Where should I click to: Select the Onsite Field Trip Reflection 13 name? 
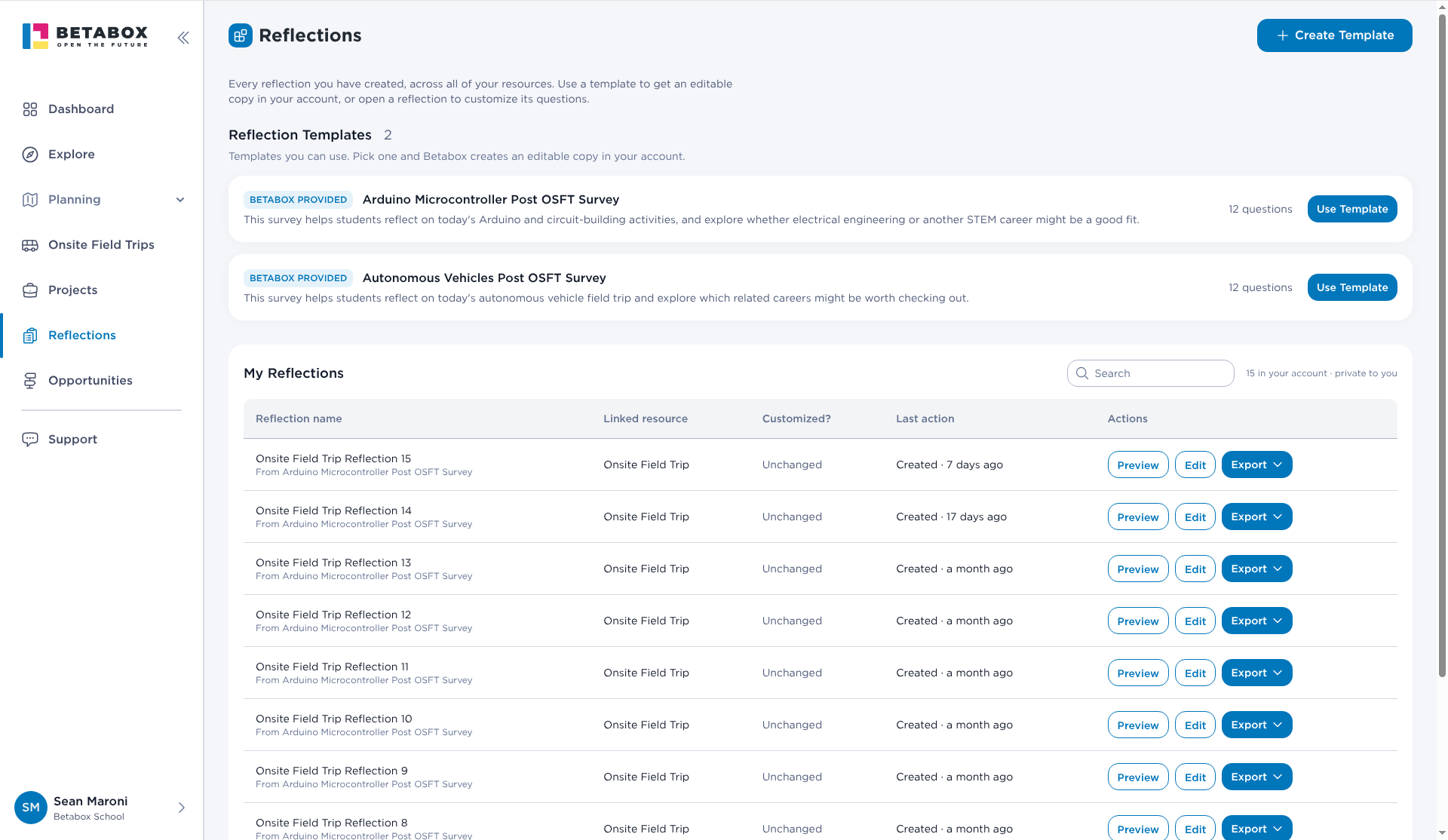[x=333, y=563]
